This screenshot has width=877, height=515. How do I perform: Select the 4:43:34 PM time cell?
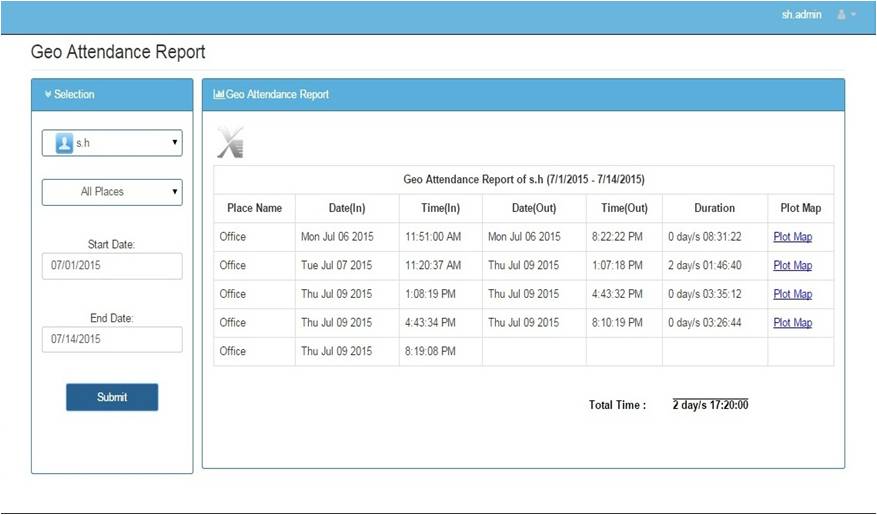pyautogui.click(x=441, y=323)
